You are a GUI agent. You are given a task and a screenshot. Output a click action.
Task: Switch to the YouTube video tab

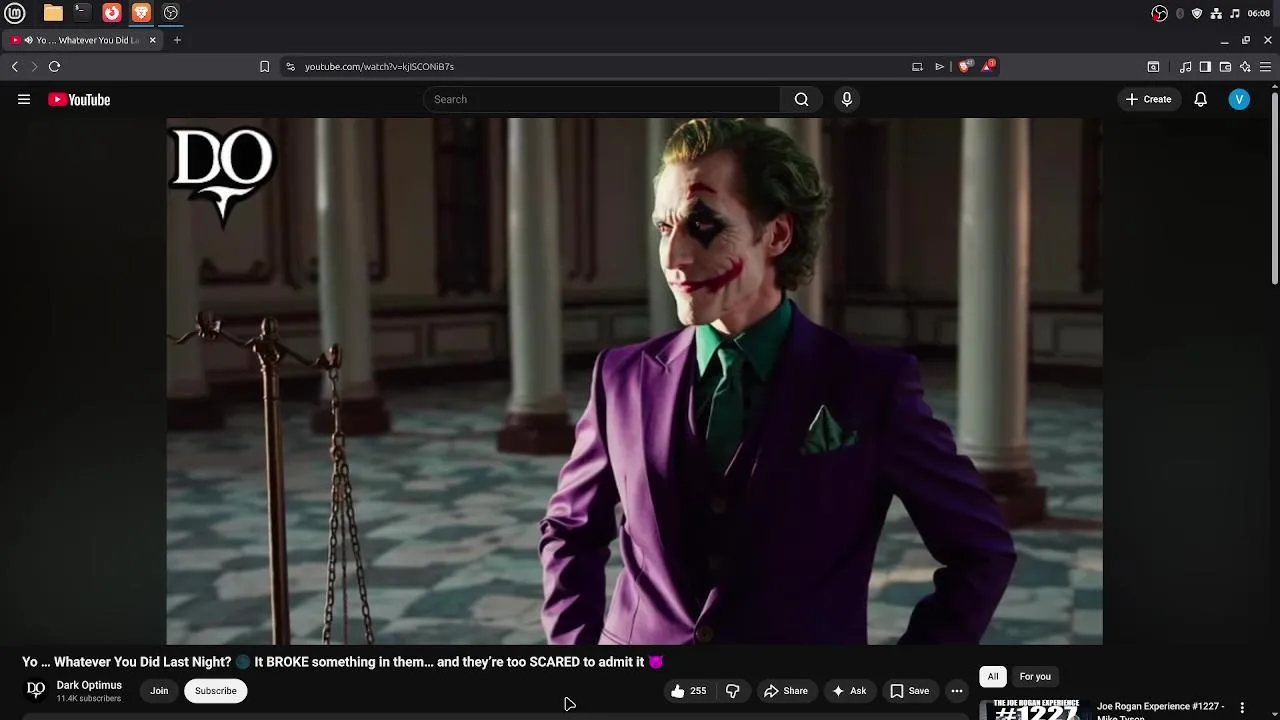point(82,40)
